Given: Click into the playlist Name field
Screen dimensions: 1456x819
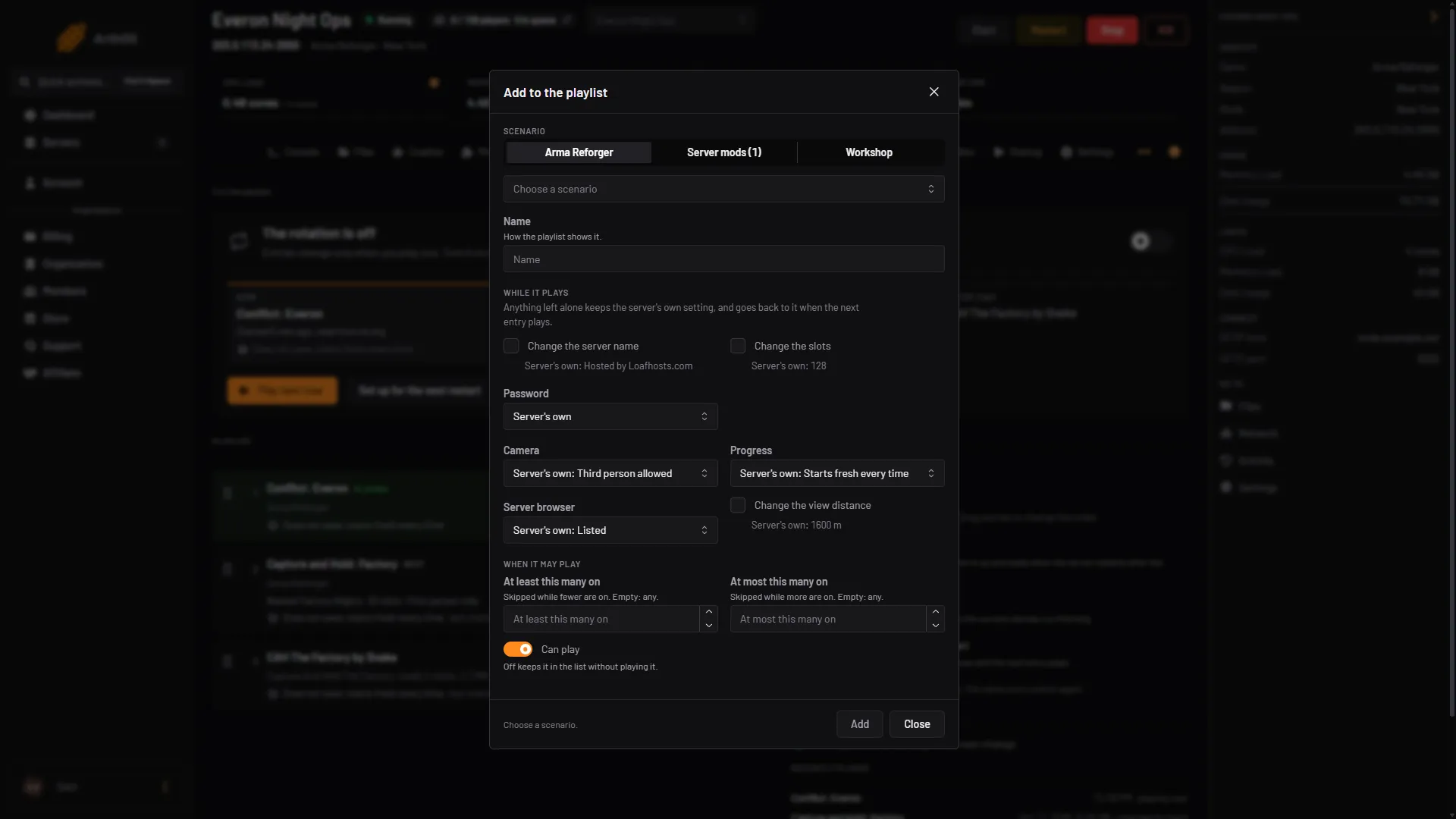Looking at the screenshot, I should (723, 259).
